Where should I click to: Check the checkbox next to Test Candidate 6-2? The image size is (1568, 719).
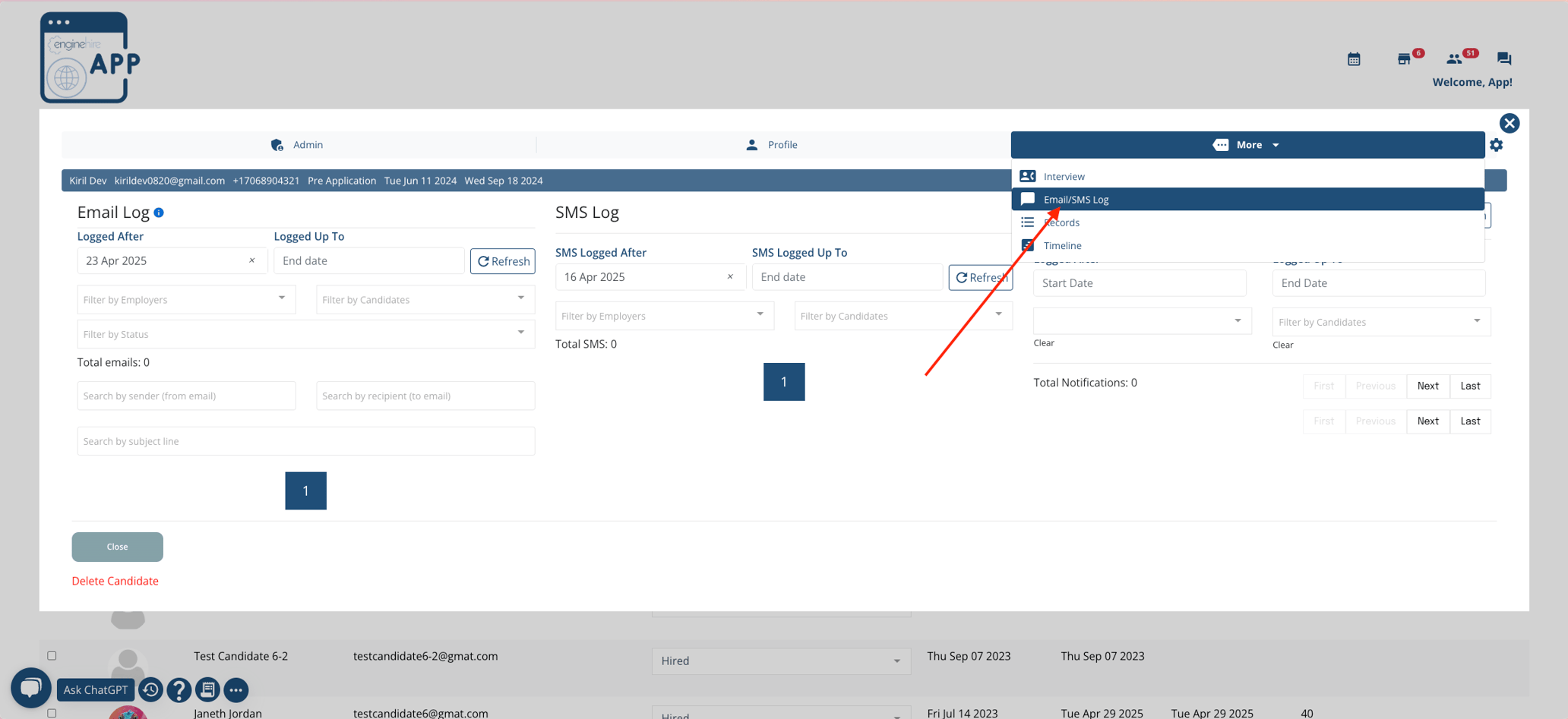(52, 654)
